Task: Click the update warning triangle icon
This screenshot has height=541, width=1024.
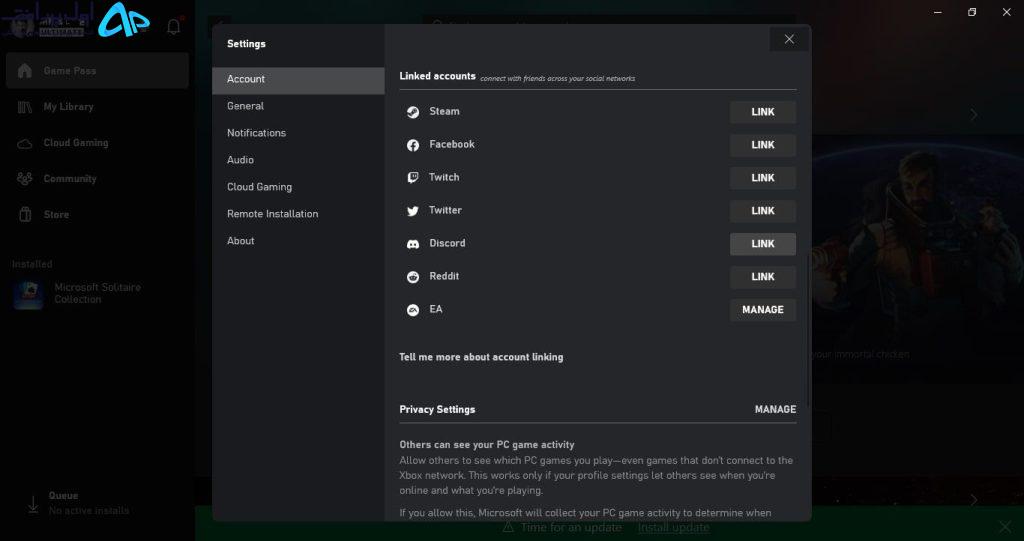Action: (509, 527)
